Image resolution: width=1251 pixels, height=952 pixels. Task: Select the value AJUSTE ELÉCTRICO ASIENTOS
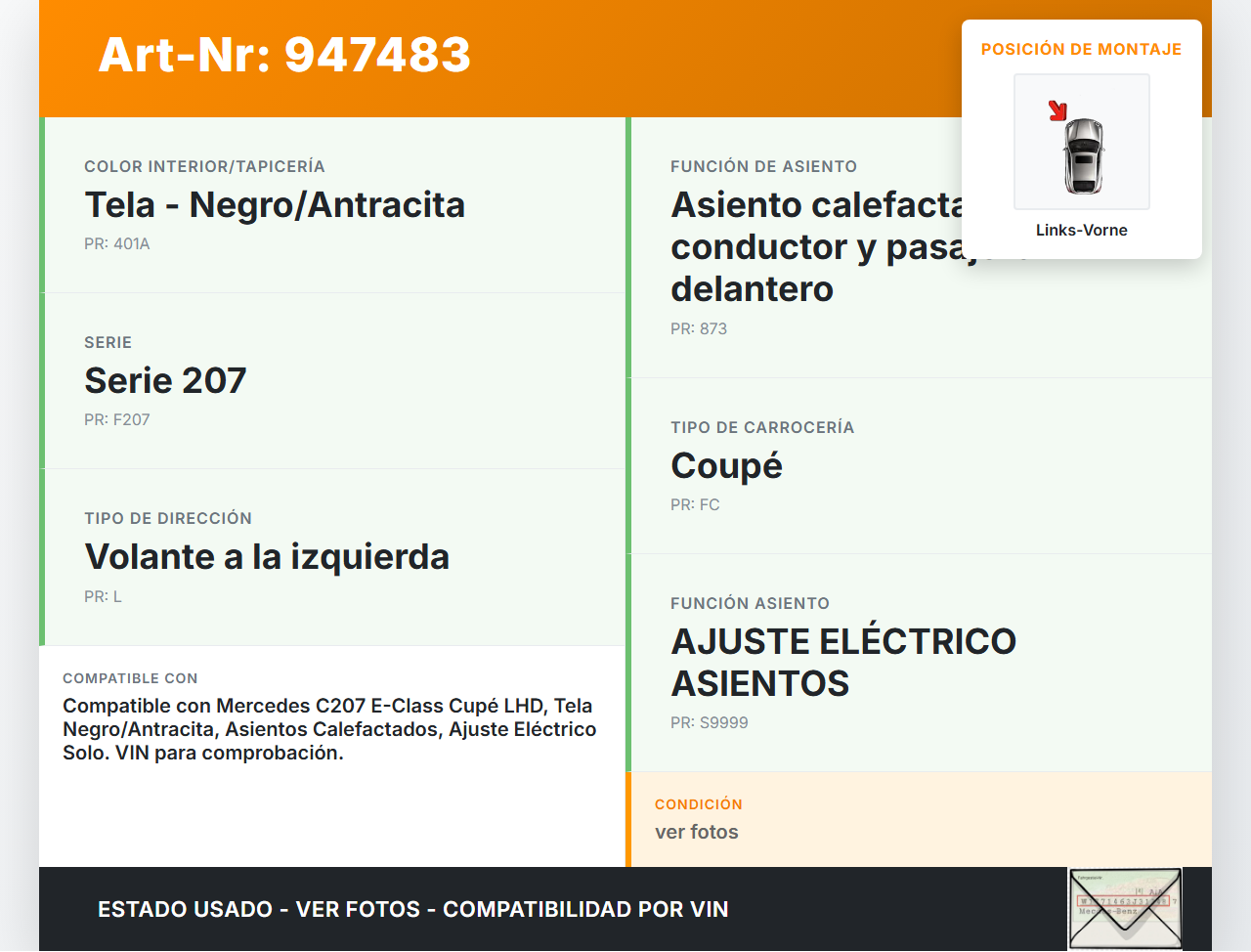coord(843,663)
